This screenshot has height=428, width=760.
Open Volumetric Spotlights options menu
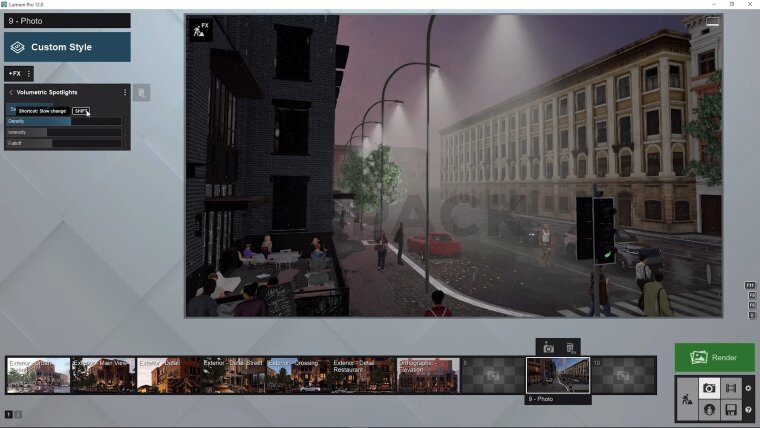point(124,92)
